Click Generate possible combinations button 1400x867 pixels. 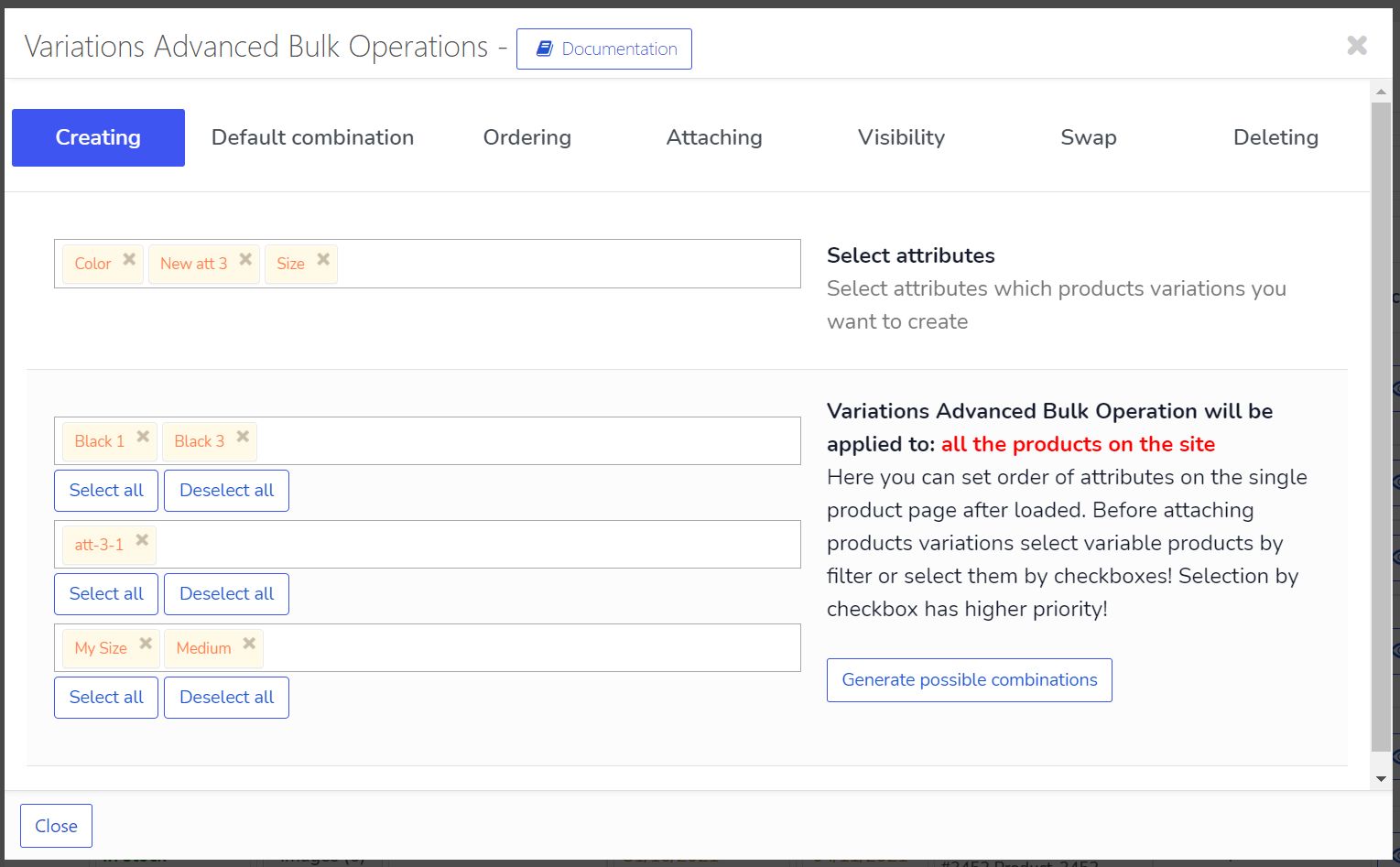969,680
